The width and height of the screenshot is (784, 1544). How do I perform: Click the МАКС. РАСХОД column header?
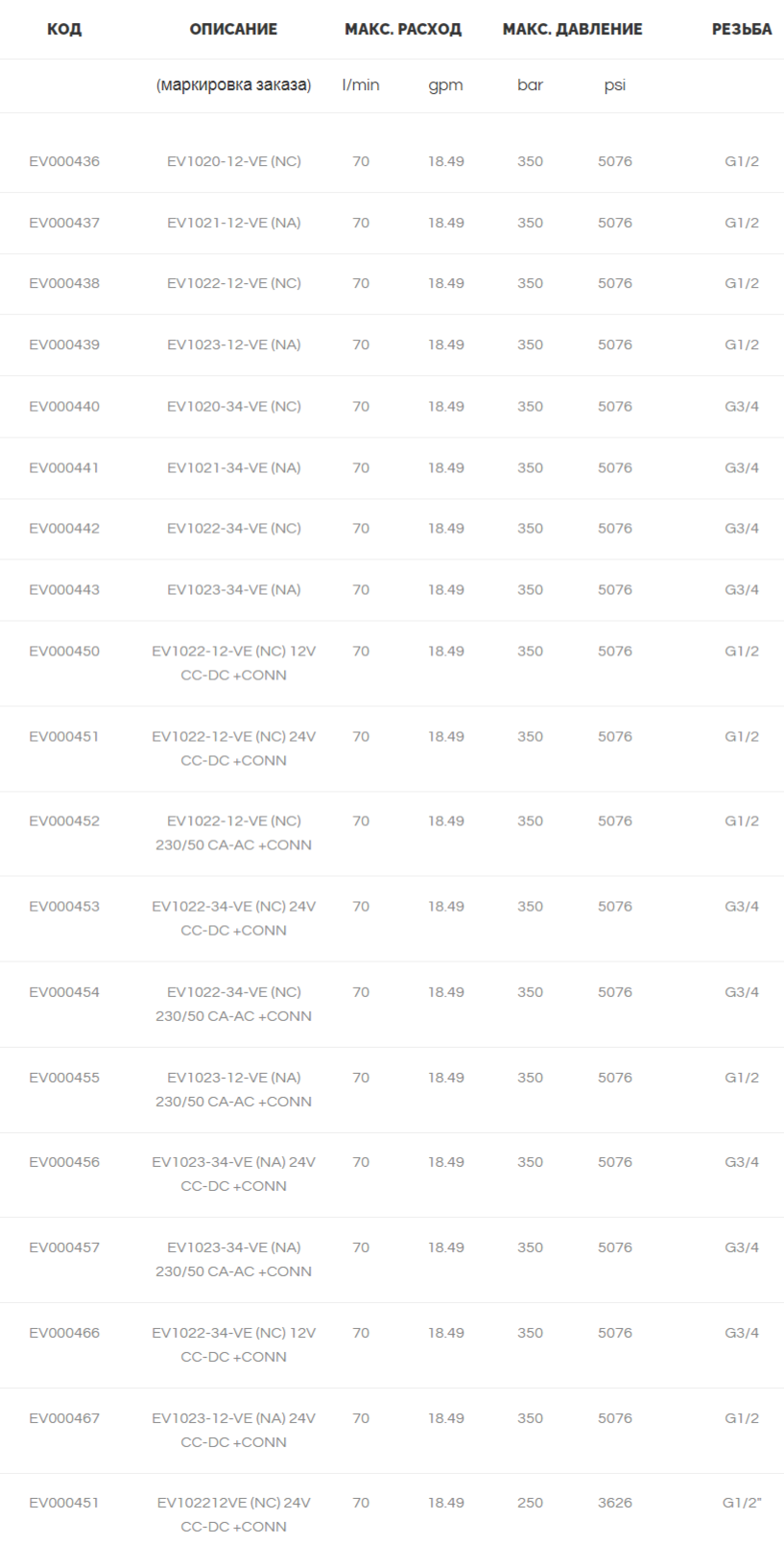403,30
